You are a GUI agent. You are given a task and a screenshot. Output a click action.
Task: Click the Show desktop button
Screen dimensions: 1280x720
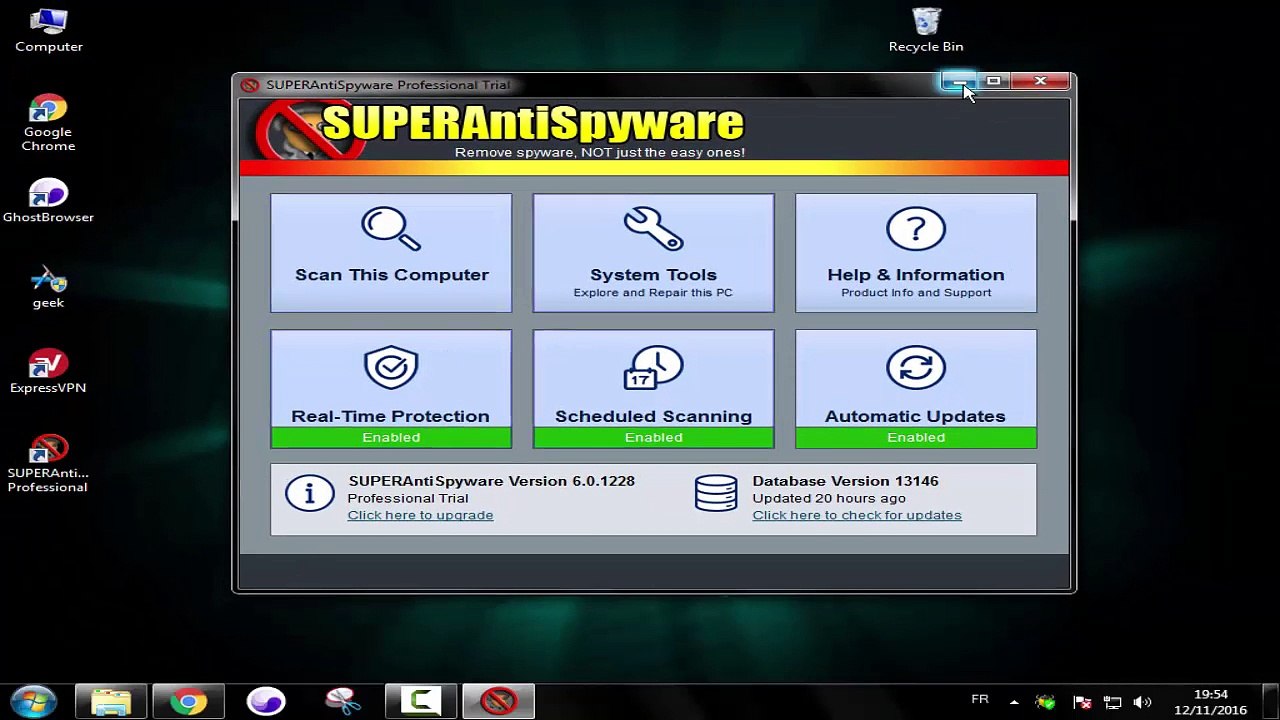pos(1272,701)
